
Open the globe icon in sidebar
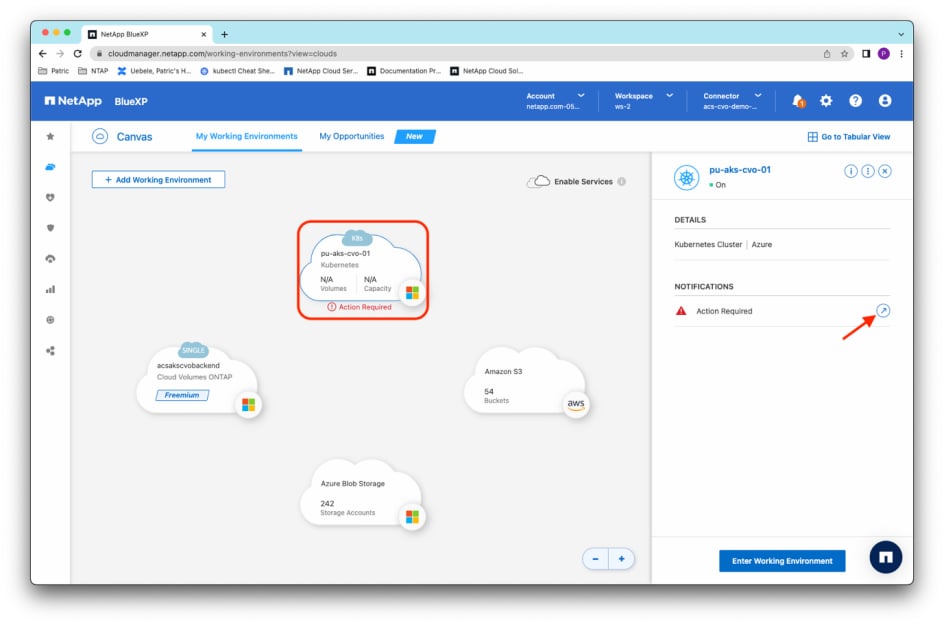point(51,320)
